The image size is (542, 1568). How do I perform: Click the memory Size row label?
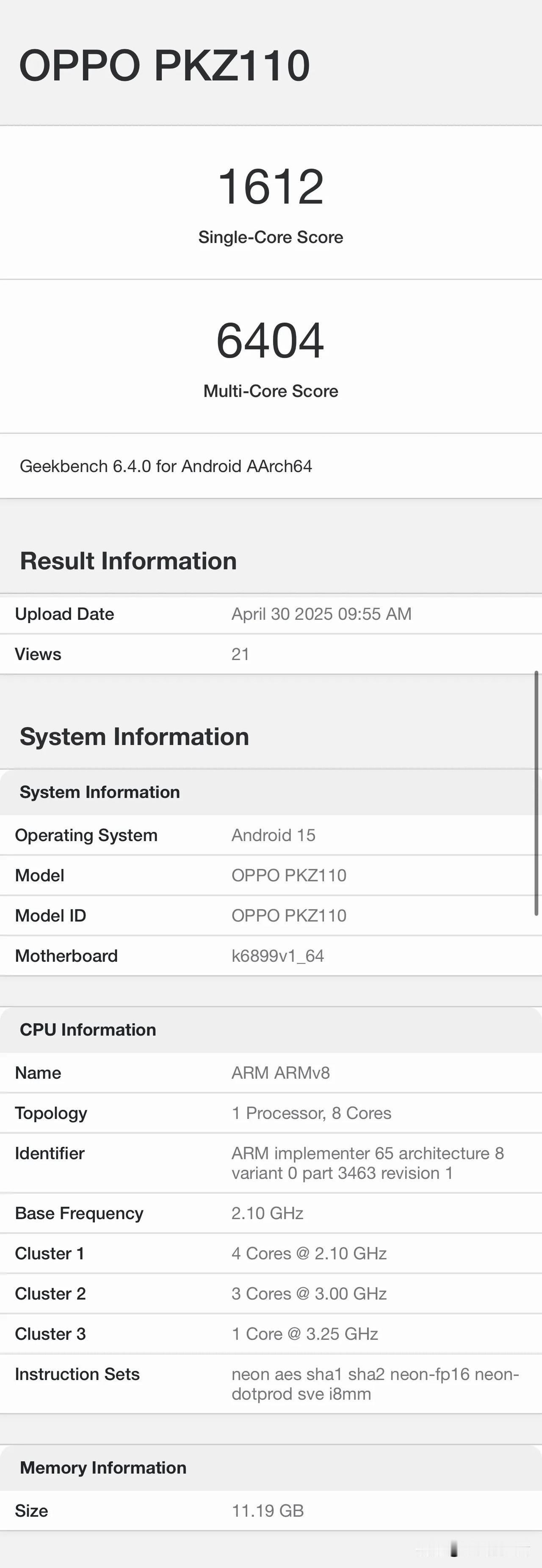pos(32,1511)
